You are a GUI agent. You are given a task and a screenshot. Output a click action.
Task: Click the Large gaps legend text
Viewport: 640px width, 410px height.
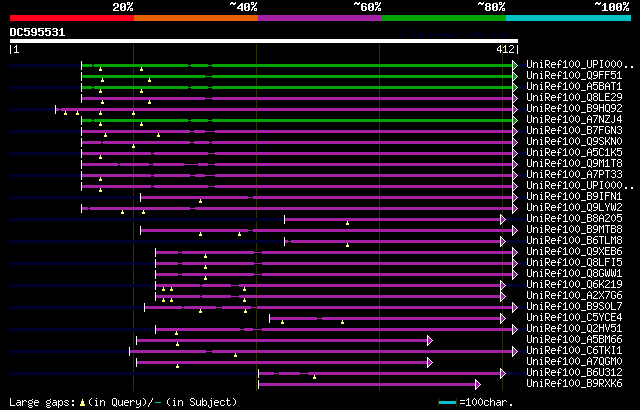122,402
